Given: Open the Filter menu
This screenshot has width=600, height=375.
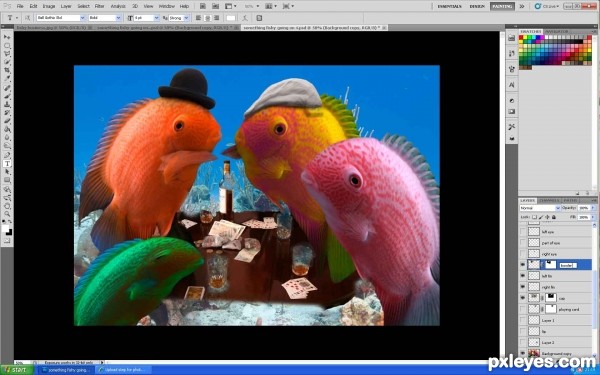Looking at the screenshot, I should [x=99, y=6].
